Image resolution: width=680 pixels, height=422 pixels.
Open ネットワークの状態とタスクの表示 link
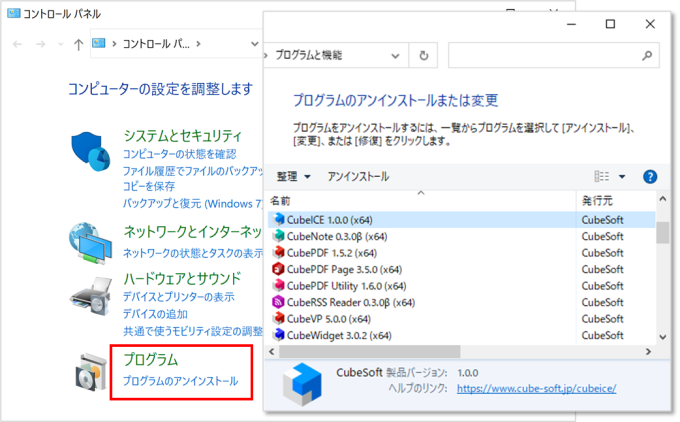193,253
